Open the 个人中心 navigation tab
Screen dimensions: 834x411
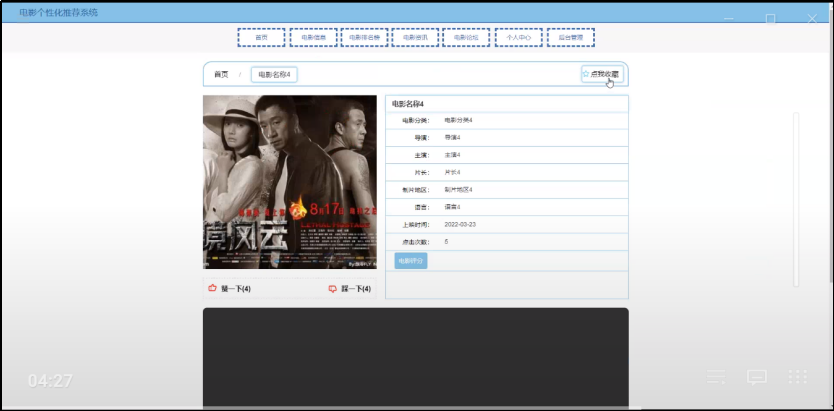[x=519, y=38]
